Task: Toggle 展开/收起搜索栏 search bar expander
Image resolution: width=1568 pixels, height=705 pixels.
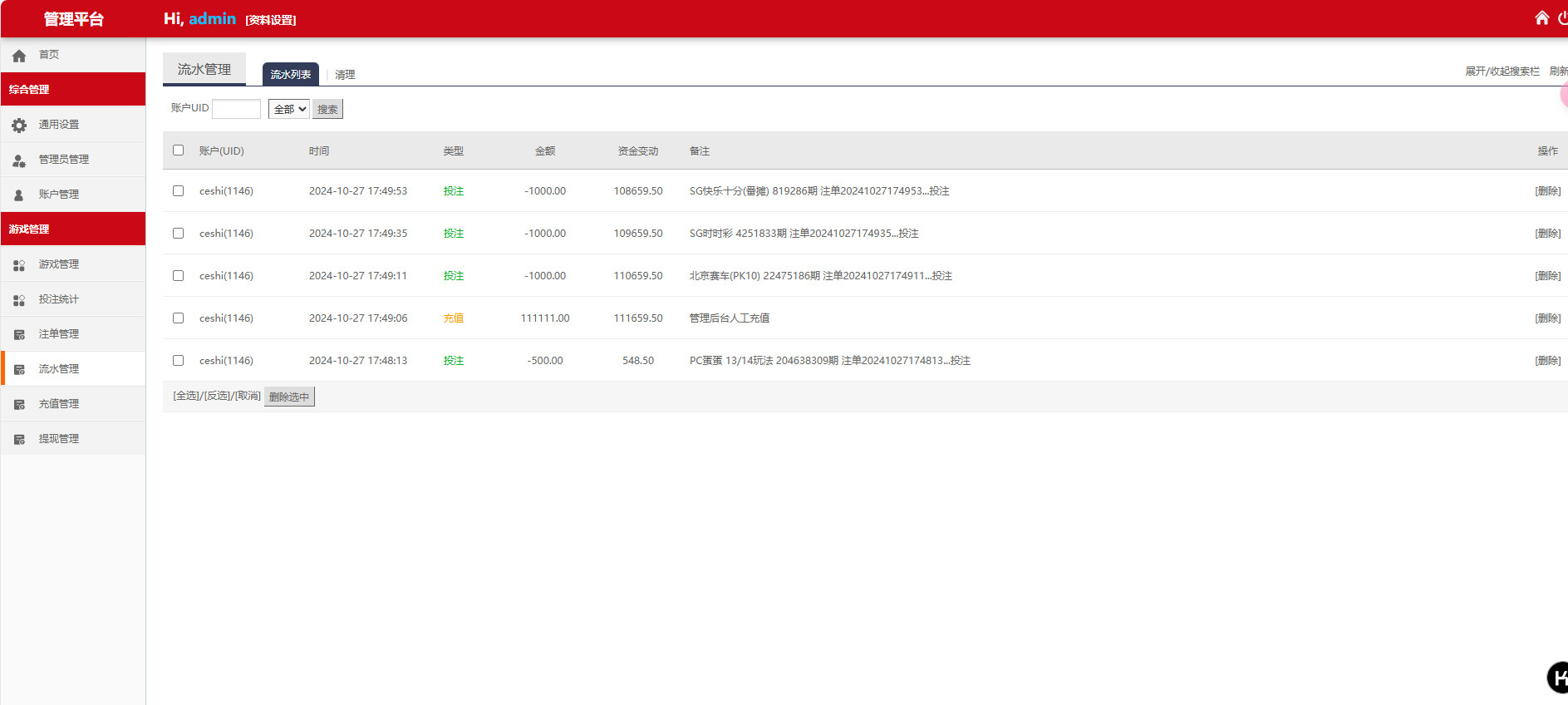Action: click(1502, 71)
